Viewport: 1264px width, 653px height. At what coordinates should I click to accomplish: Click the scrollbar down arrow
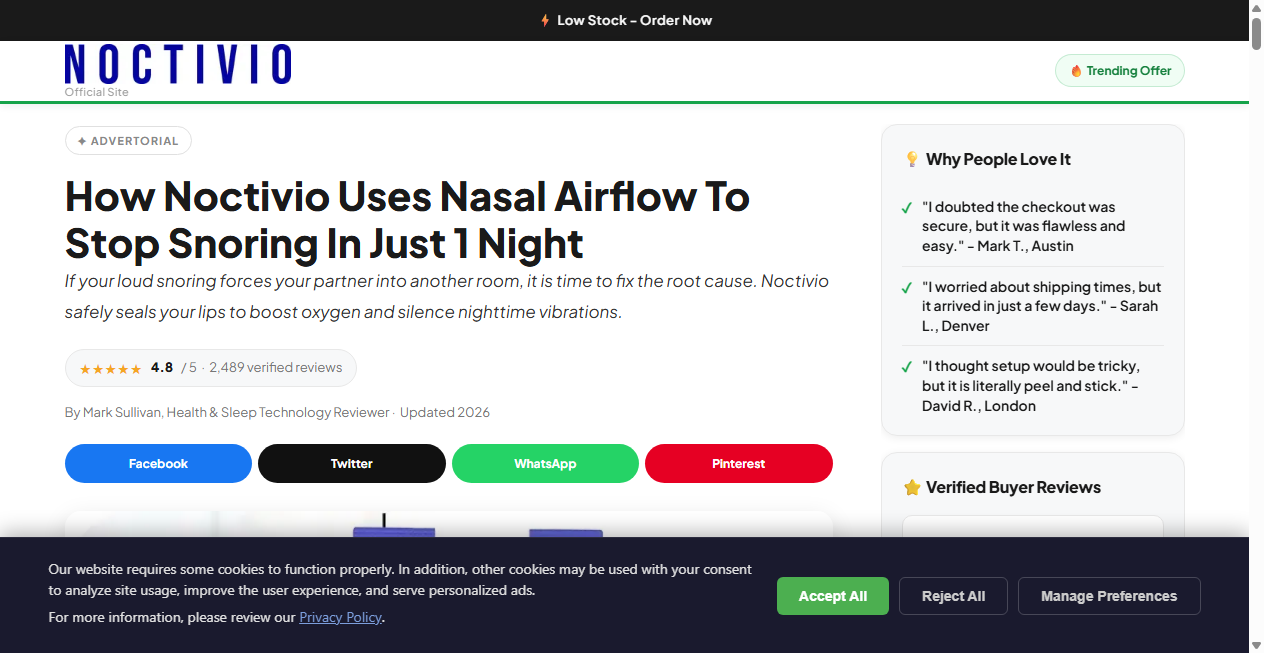(1257, 645)
